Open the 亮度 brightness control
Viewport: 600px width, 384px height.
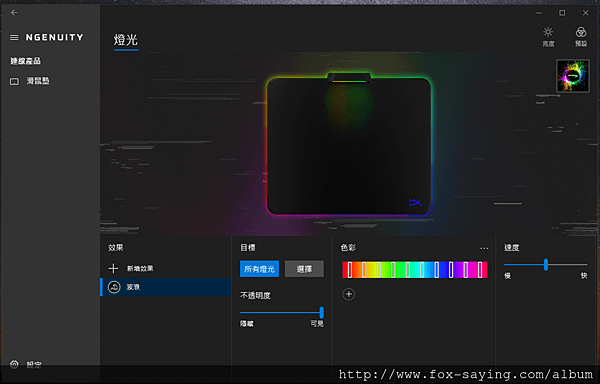click(x=548, y=37)
